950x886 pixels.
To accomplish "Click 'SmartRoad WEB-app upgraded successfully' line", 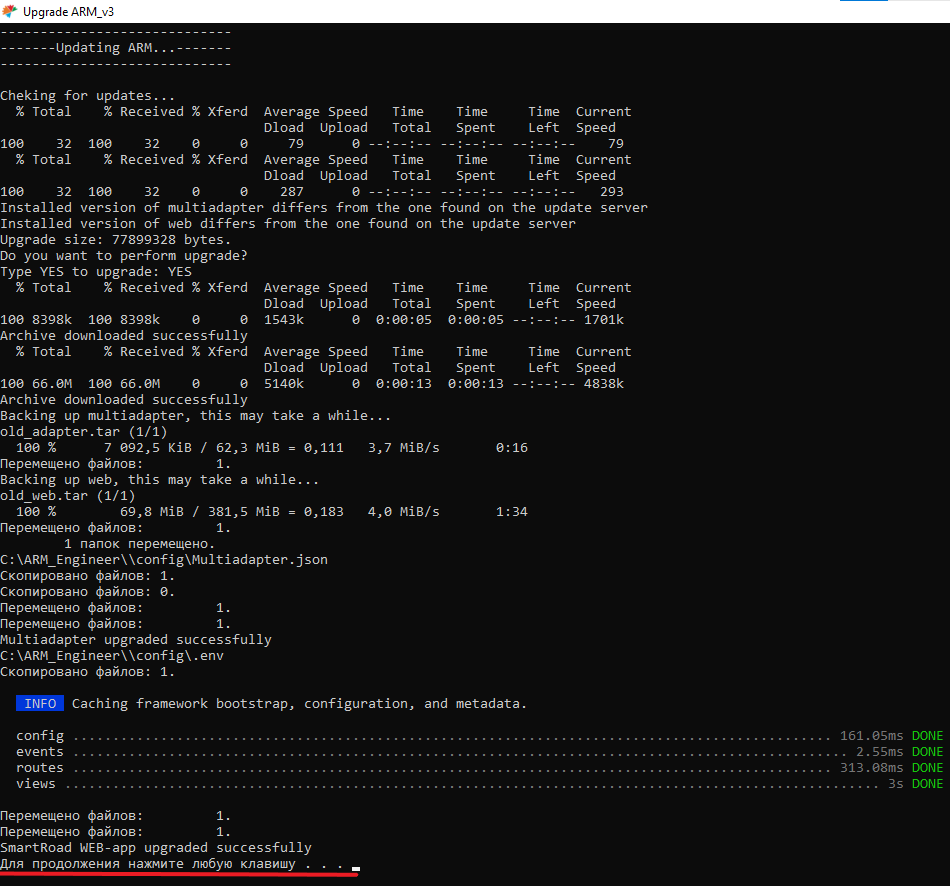I will (x=156, y=848).
